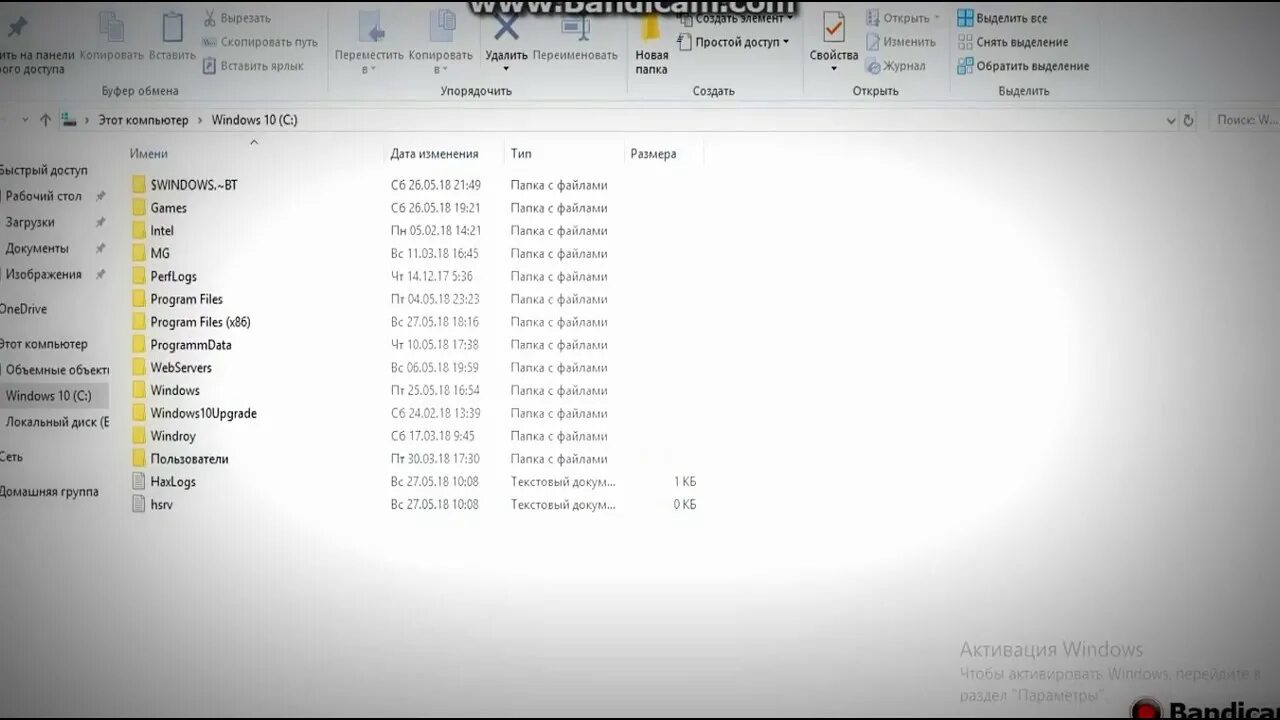Click Выделить все in the ribbon
This screenshot has width=1280, height=720.
pyautogui.click(x=1002, y=18)
